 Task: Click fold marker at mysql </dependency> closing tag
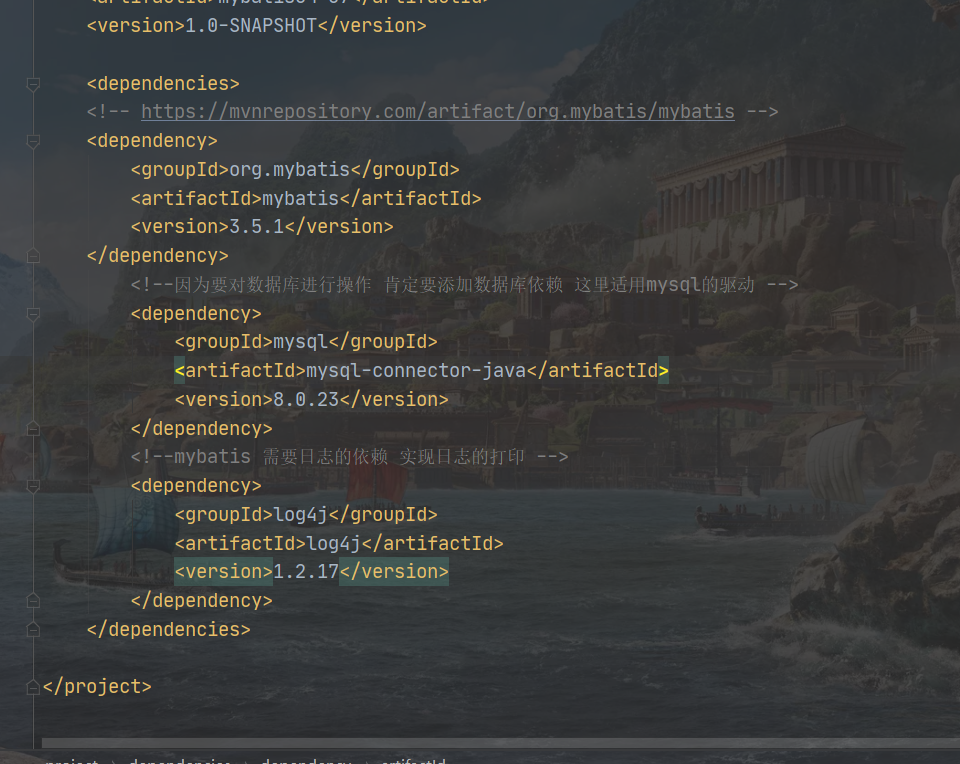tap(34, 429)
